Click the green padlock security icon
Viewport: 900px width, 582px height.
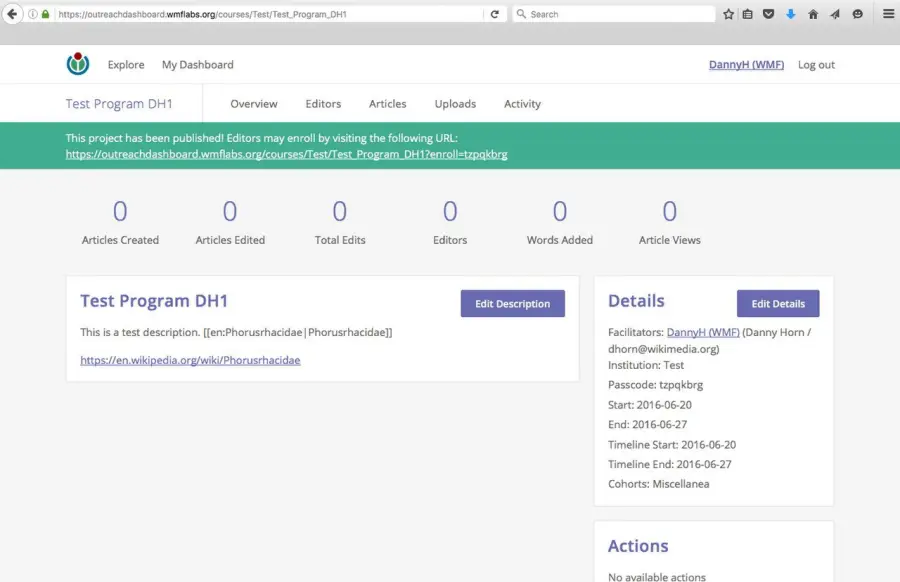tap(45, 14)
